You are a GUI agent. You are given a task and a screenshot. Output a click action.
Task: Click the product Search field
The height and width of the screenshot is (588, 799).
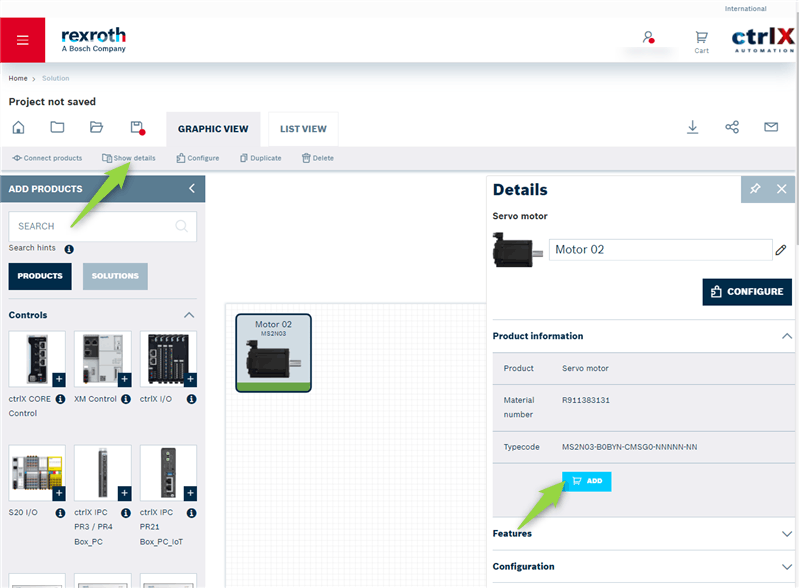pyautogui.click(x=102, y=226)
